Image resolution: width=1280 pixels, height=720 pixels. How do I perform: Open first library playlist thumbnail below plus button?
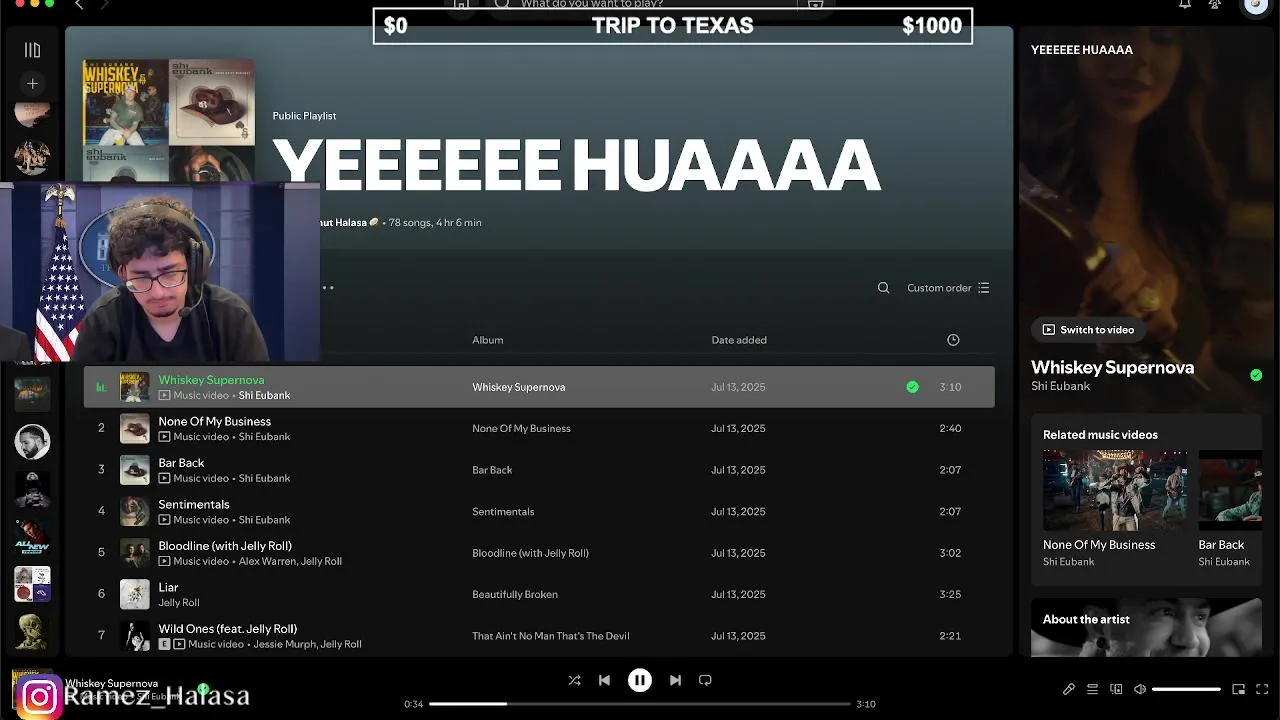coord(32,115)
